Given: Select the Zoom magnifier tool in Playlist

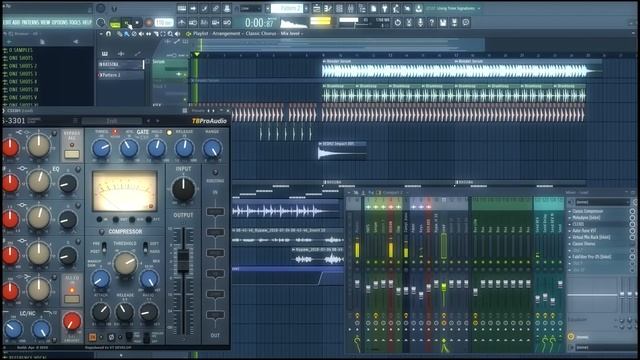Looking at the screenshot, I should click(x=170, y=34).
